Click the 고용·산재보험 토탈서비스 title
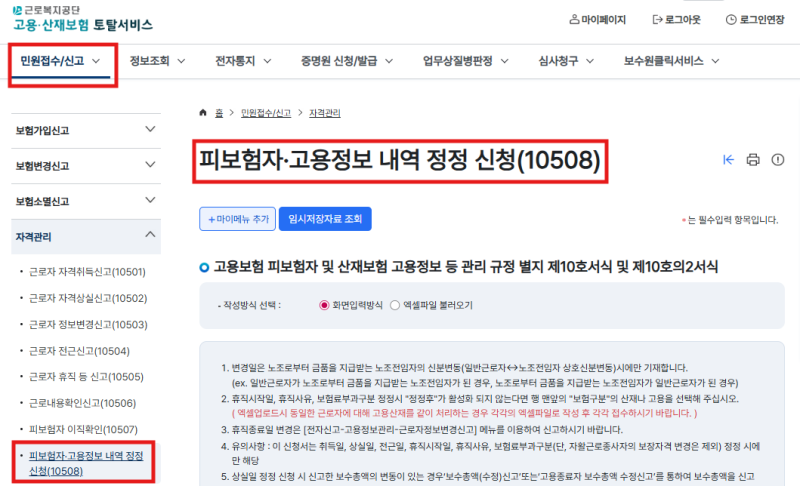The width and height of the screenshot is (800, 486). click(x=83, y=25)
